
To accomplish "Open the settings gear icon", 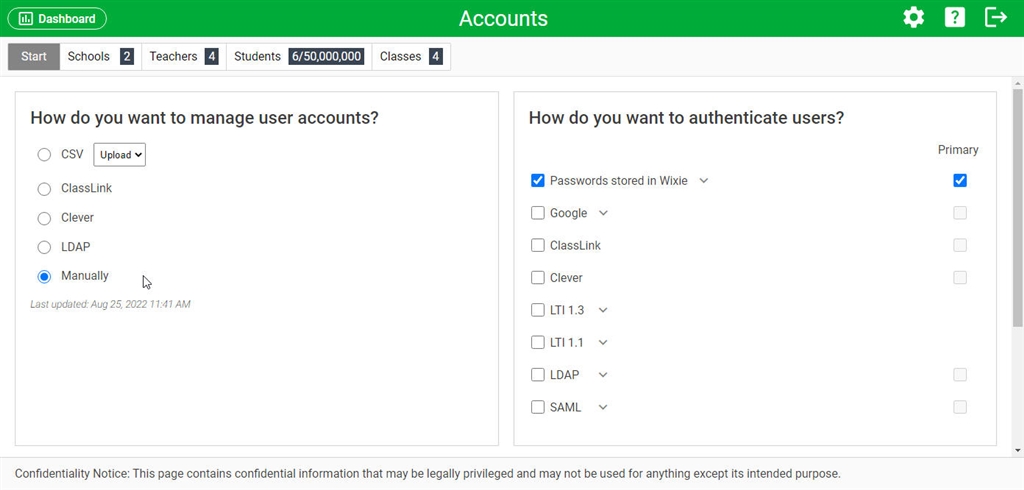I will (x=914, y=18).
